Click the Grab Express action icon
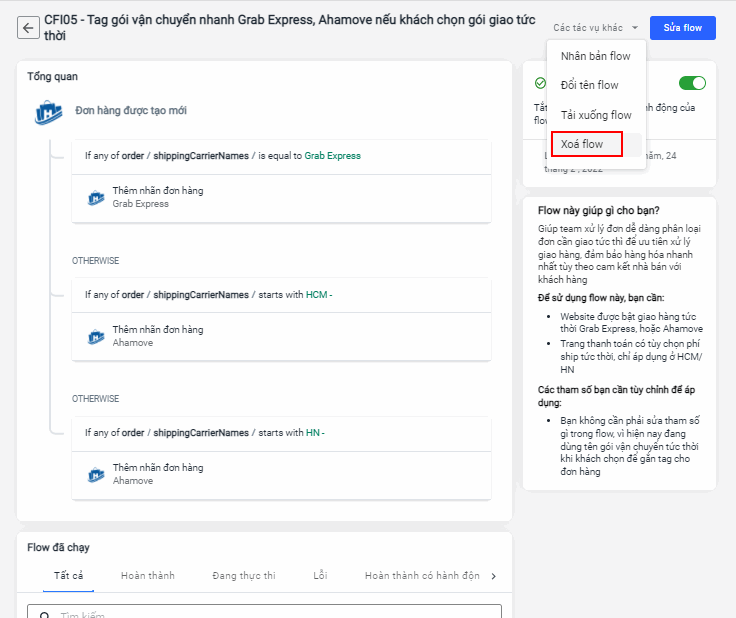 [96, 197]
